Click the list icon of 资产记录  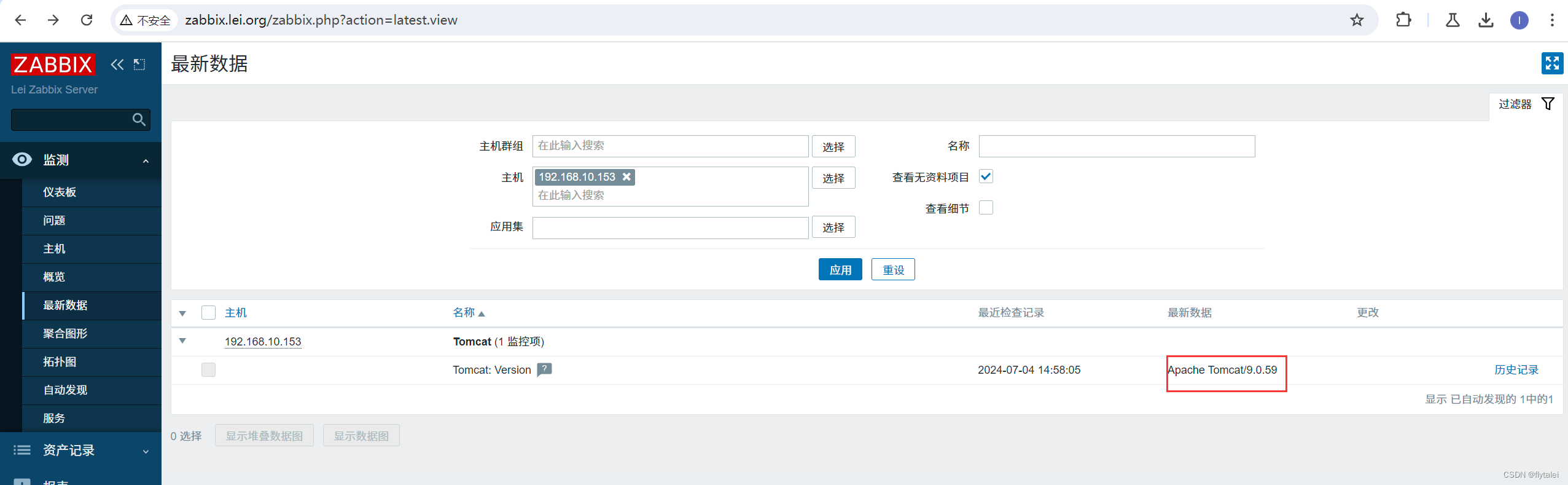[x=22, y=451]
